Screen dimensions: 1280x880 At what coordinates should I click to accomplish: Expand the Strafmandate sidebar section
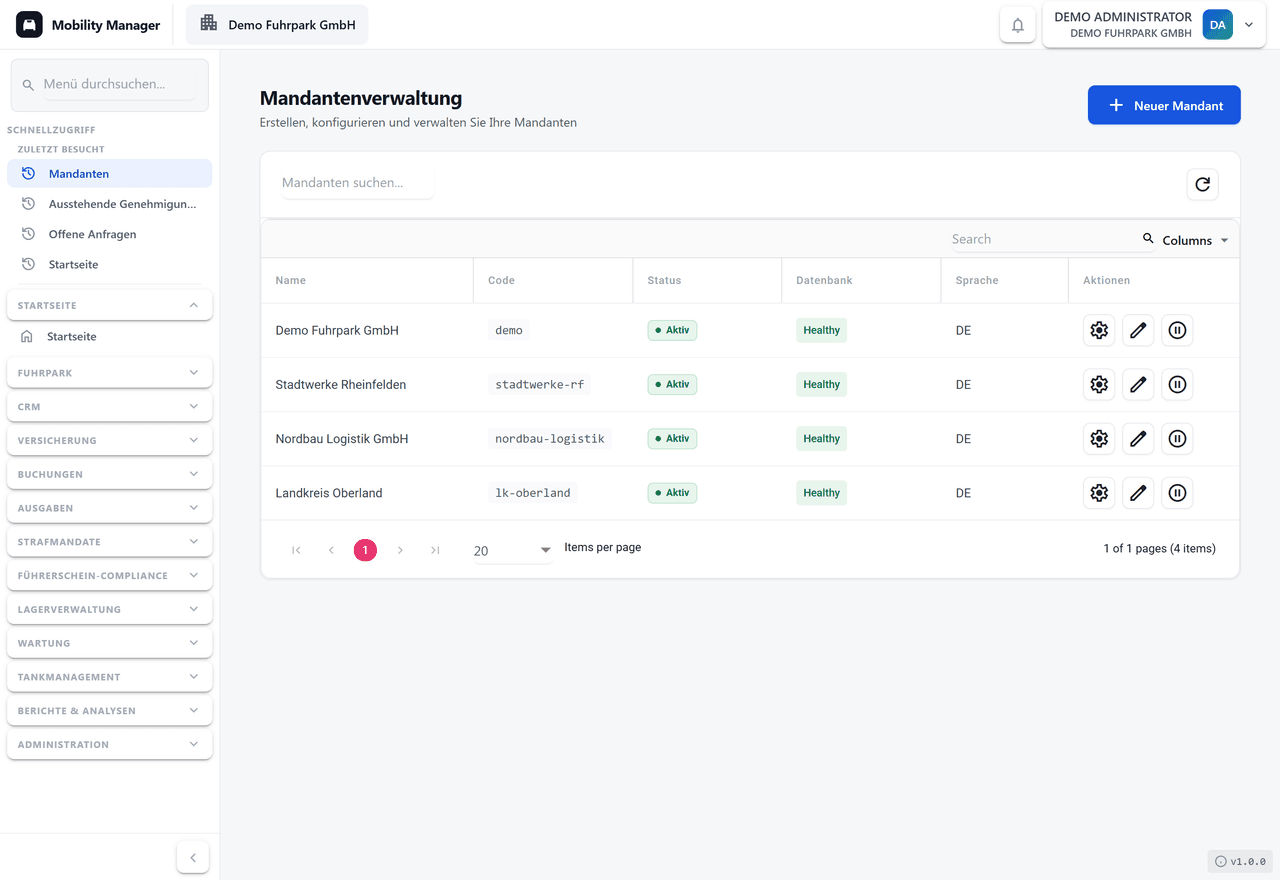[110, 542]
